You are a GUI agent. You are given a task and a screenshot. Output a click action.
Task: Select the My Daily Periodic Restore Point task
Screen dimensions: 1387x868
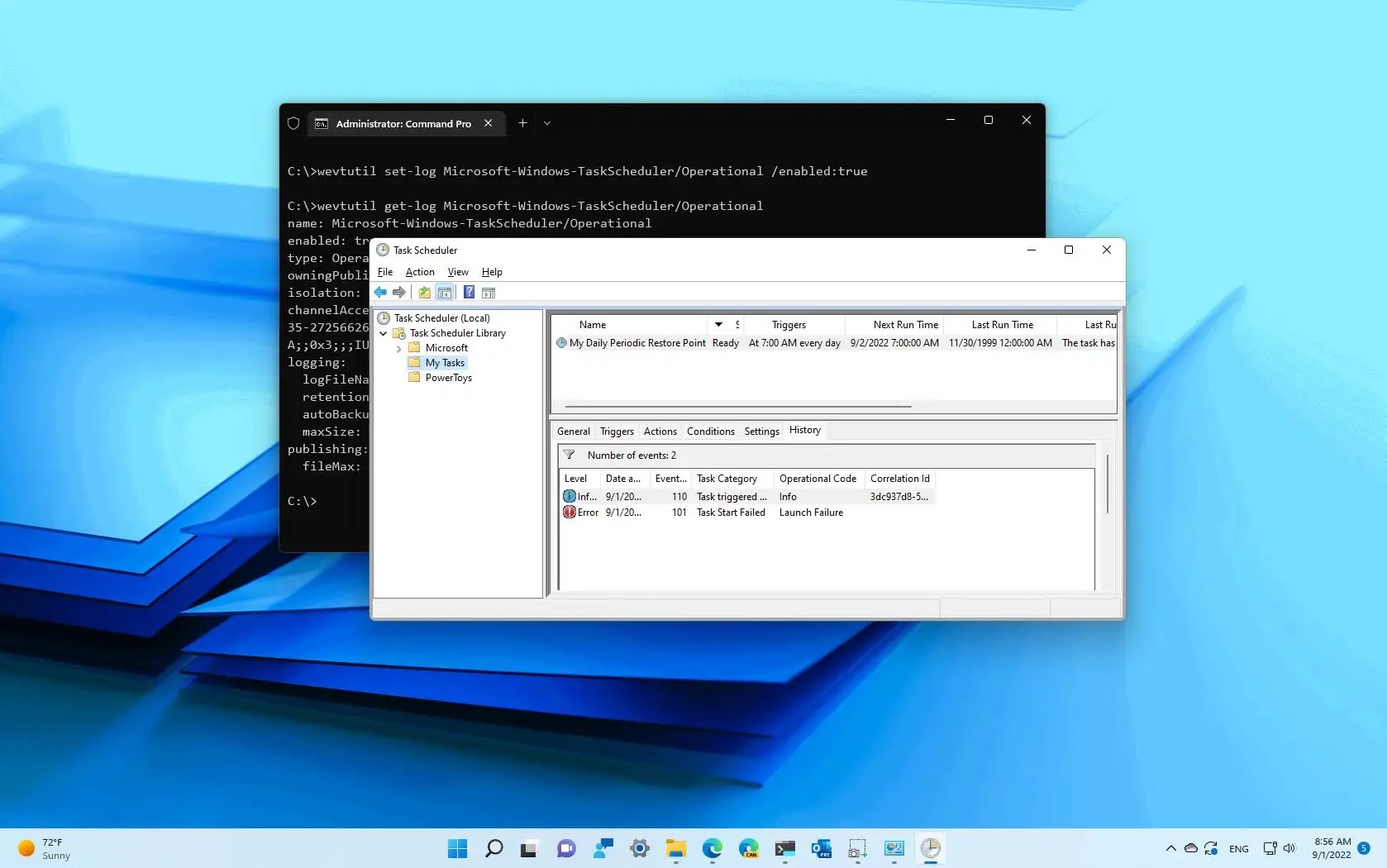point(636,342)
